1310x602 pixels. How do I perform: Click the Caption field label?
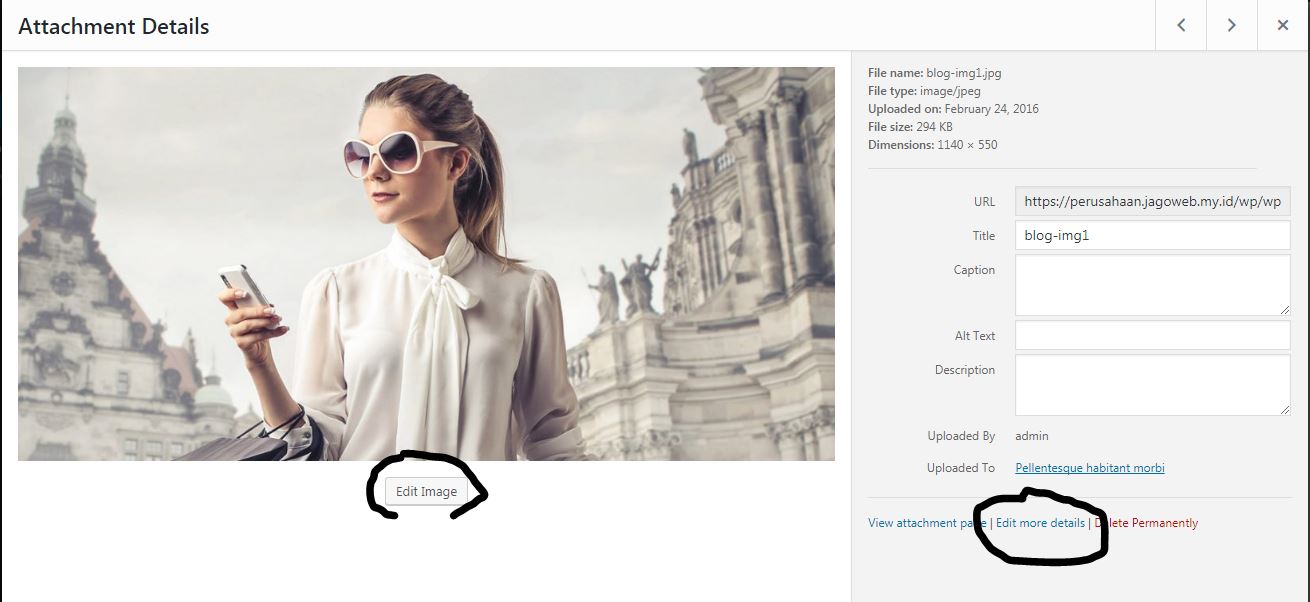973,270
